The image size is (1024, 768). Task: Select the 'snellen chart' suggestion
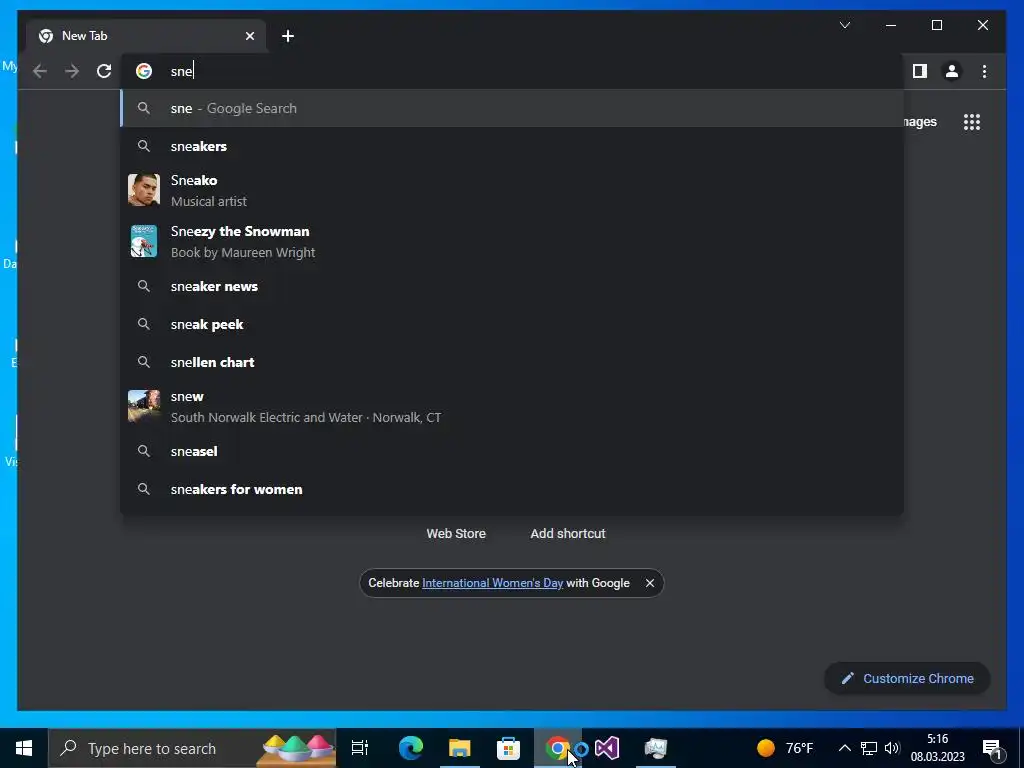tap(512, 362)
